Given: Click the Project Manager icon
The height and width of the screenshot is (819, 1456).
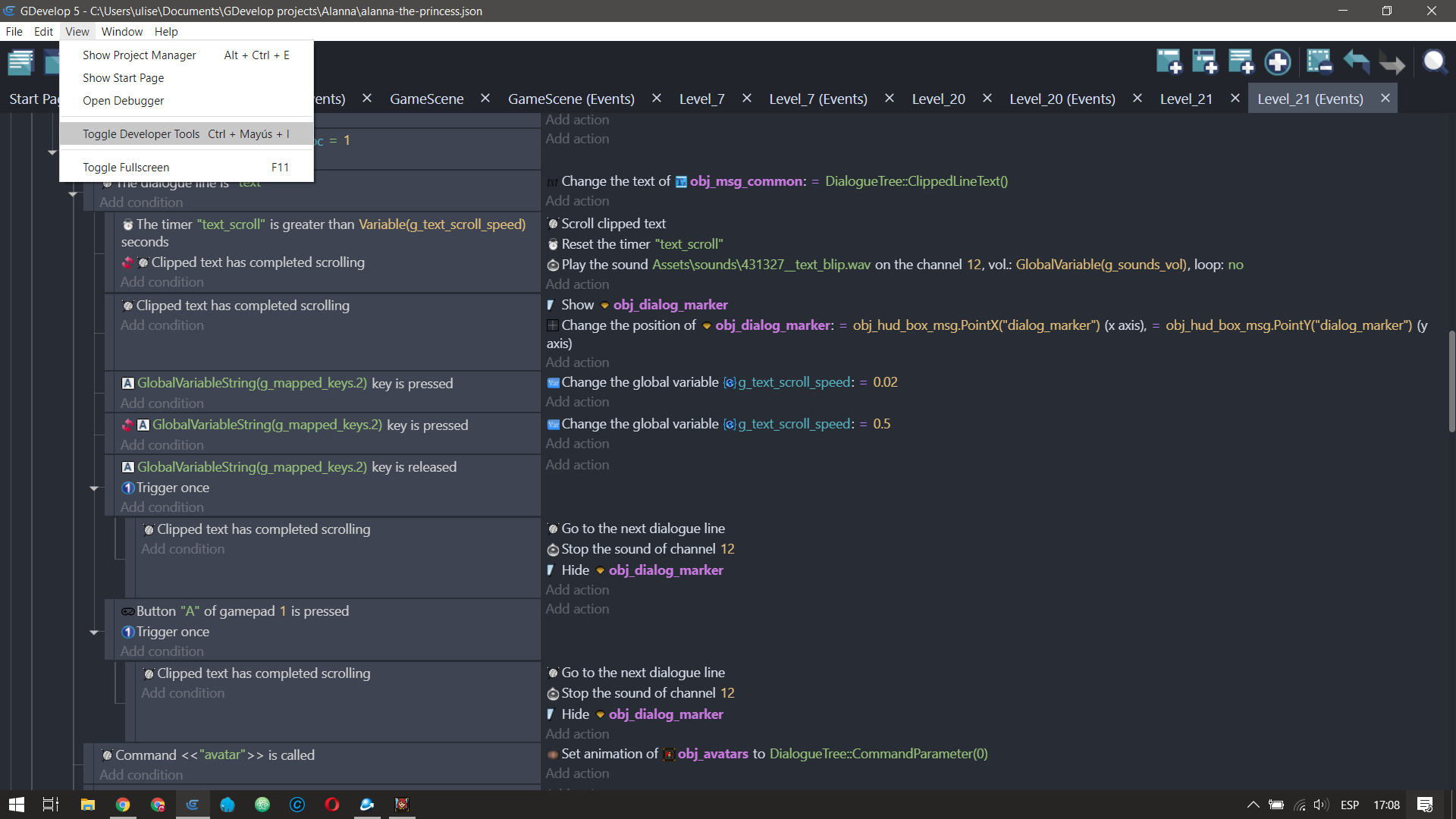Looking at the screenshot, I should point(22,62).
